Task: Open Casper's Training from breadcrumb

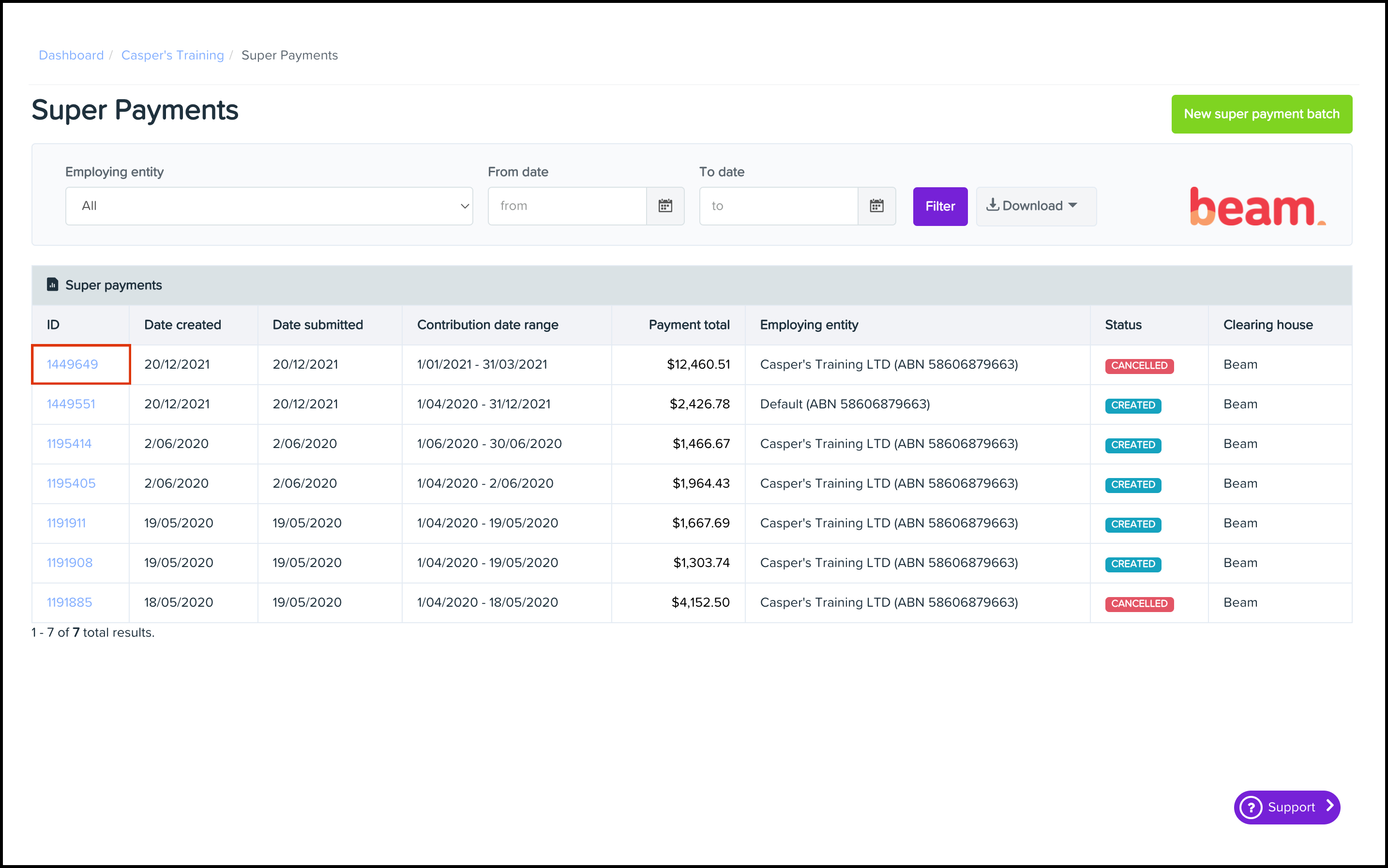Action: [172, 55]
